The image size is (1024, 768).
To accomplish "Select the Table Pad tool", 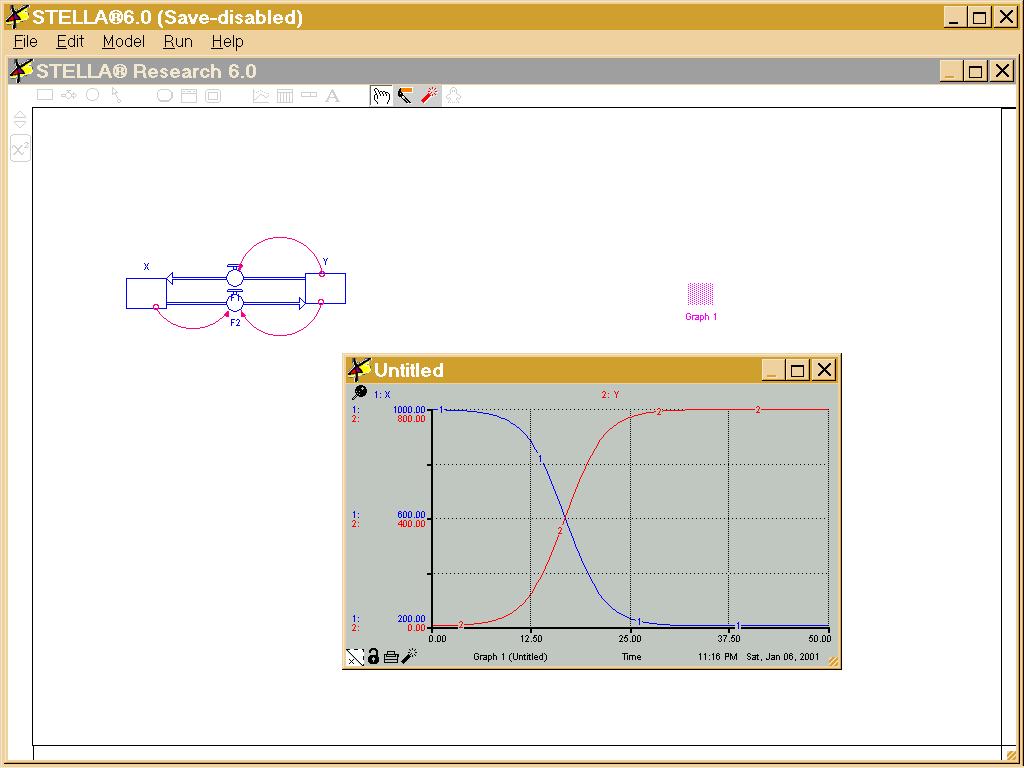I will coord(285,96).
